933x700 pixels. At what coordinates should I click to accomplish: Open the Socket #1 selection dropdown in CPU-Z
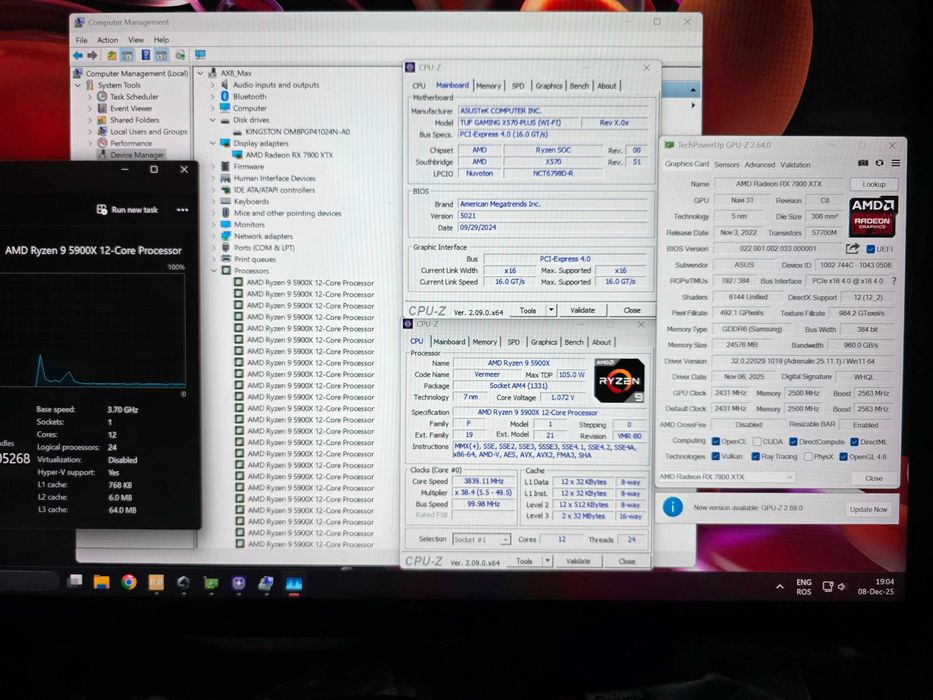(x=481, y=539)
